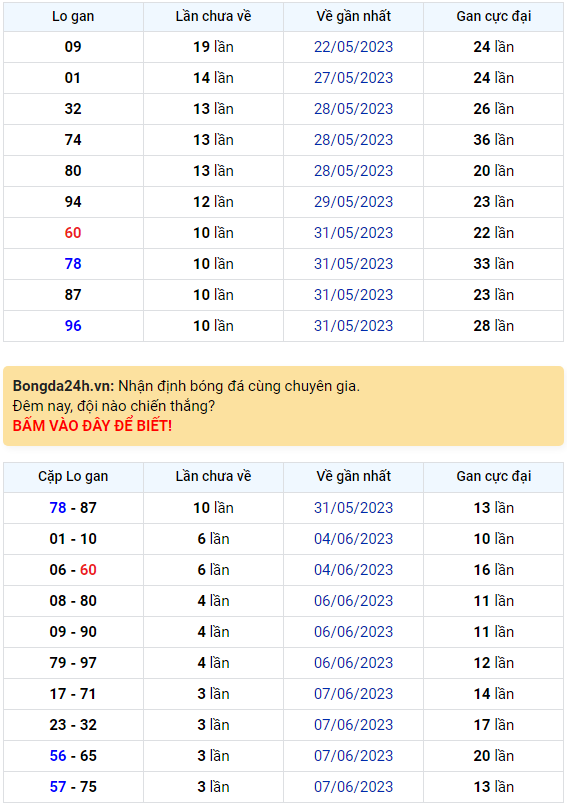Image resolution: width=567 pixels, height=806 pixels.
Task: Select the '28 lần' cell in row 96
Action: [x=493, y=325]
